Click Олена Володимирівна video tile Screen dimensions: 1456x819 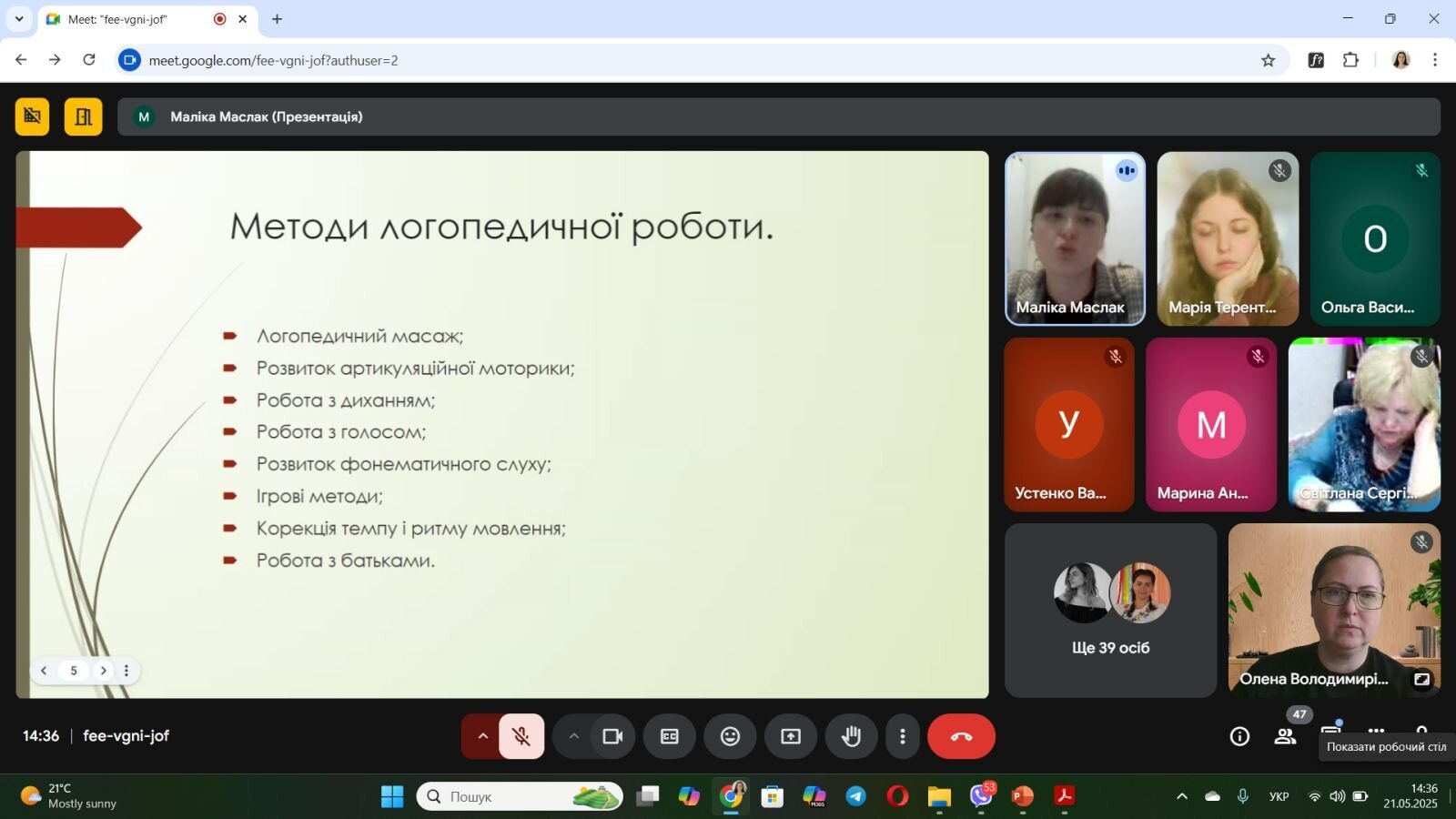(1334, 610)
